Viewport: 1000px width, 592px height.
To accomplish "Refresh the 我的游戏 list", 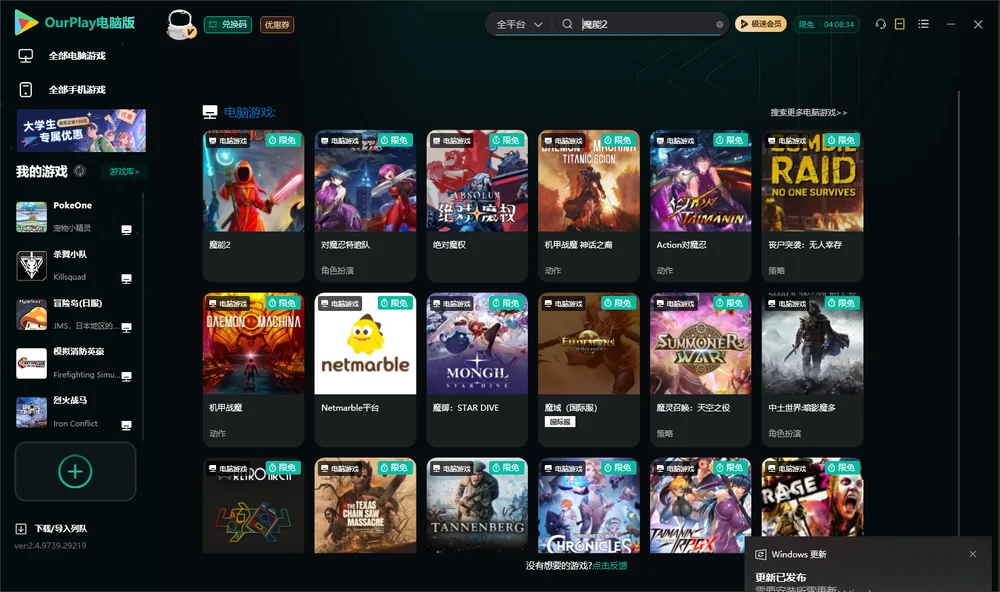I will (80, 171).
